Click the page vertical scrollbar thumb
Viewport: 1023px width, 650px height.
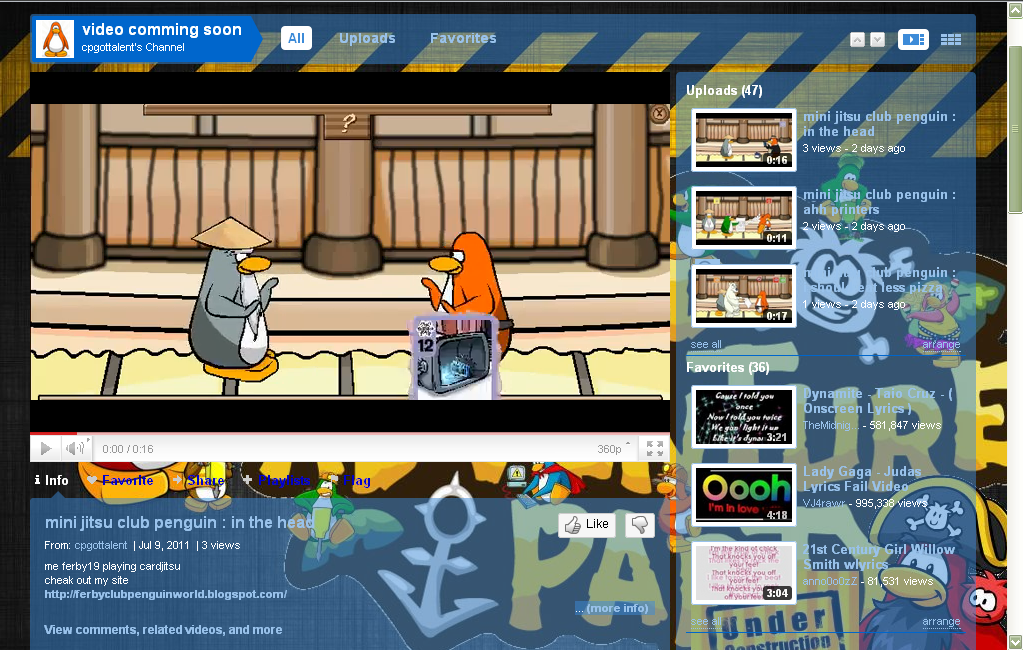click(x=1015, y=129)
